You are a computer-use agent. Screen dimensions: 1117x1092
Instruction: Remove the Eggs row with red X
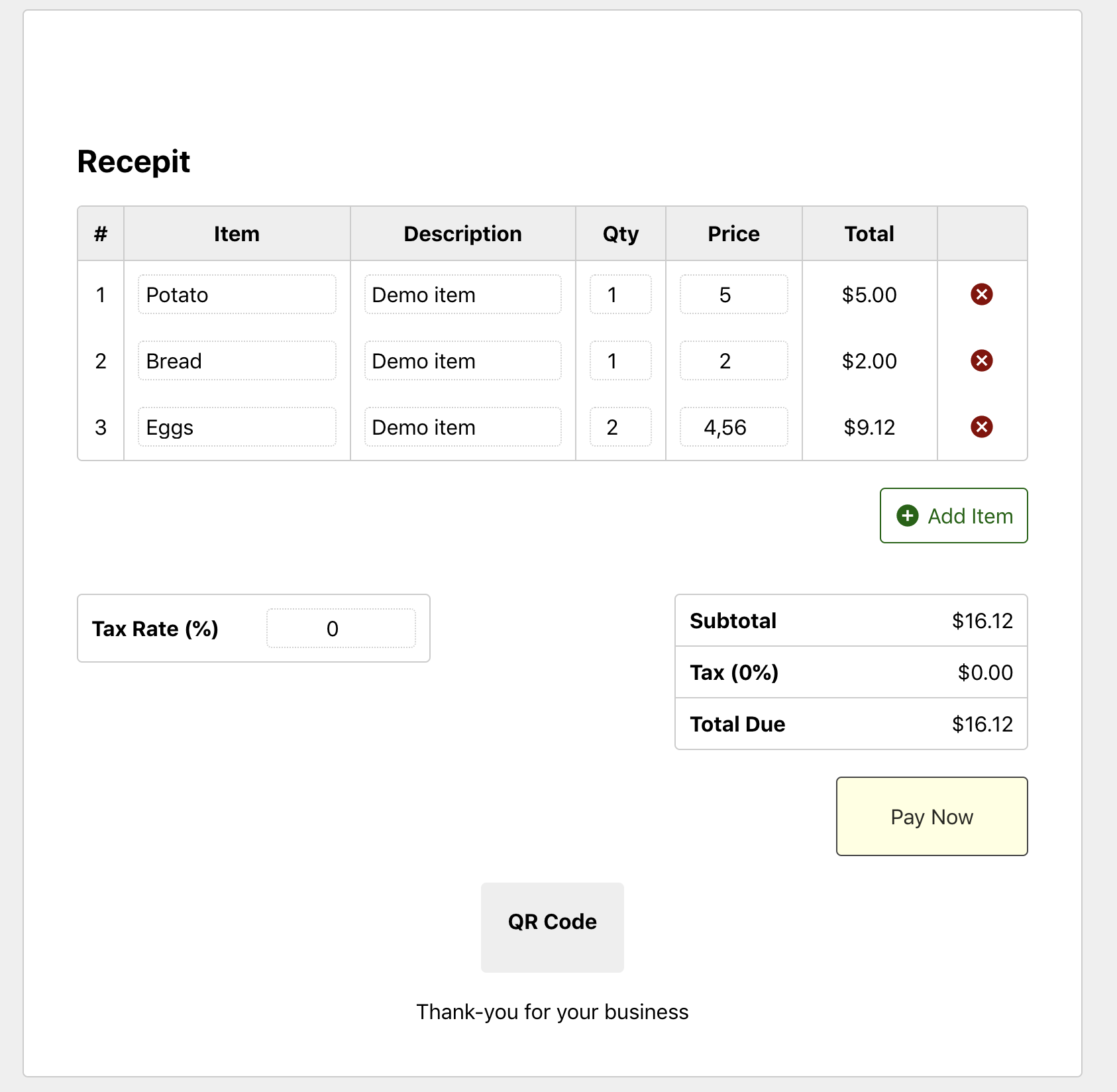981,427
